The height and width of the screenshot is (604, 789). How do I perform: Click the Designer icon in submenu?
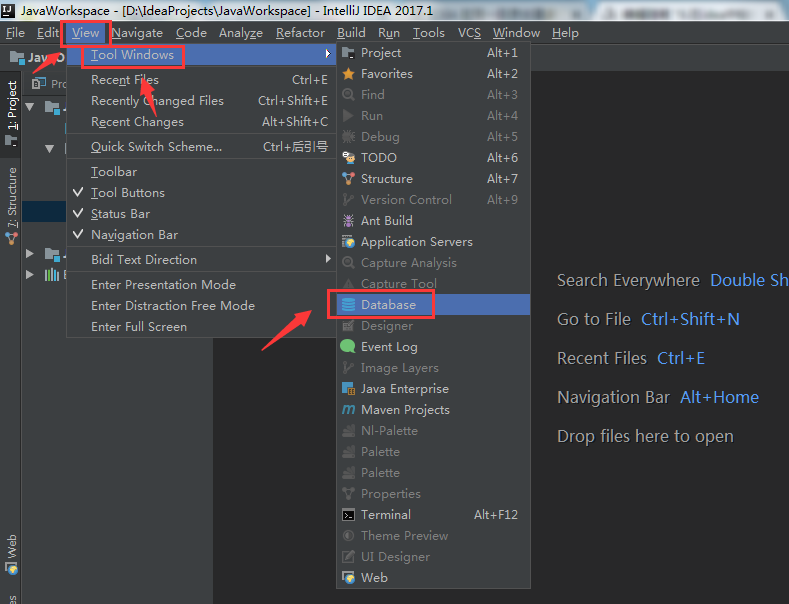click(348, 326)
